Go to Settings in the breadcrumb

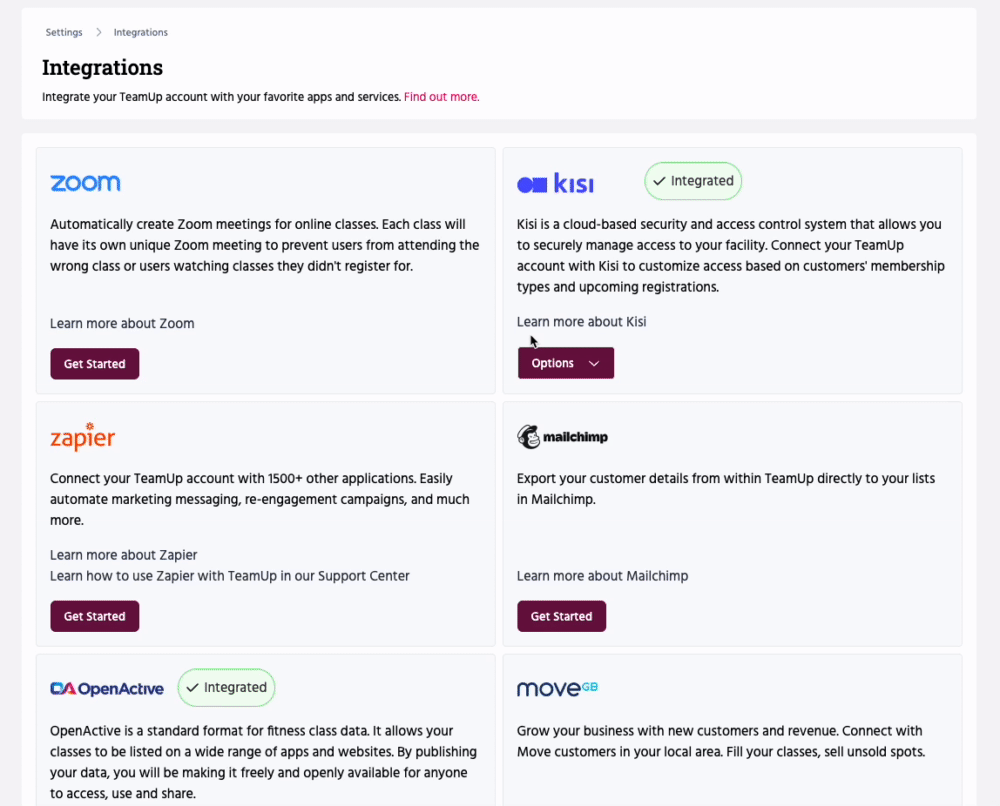[64, 32]
